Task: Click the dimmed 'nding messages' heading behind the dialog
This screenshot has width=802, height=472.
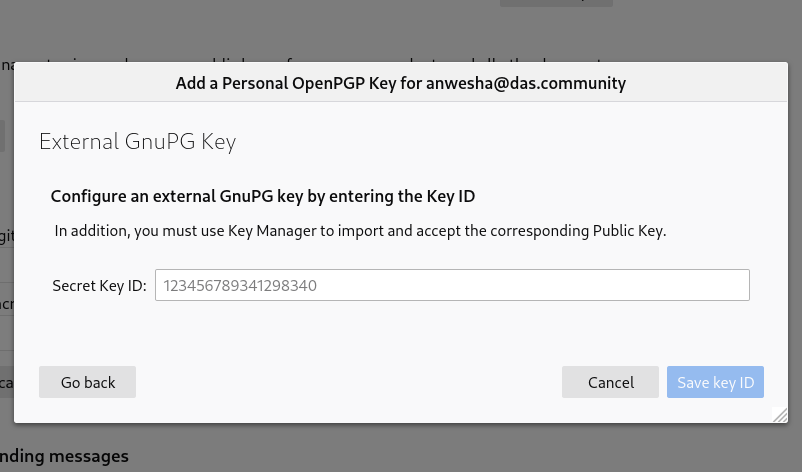Action: pyautogui.click(x=64, y=456)
